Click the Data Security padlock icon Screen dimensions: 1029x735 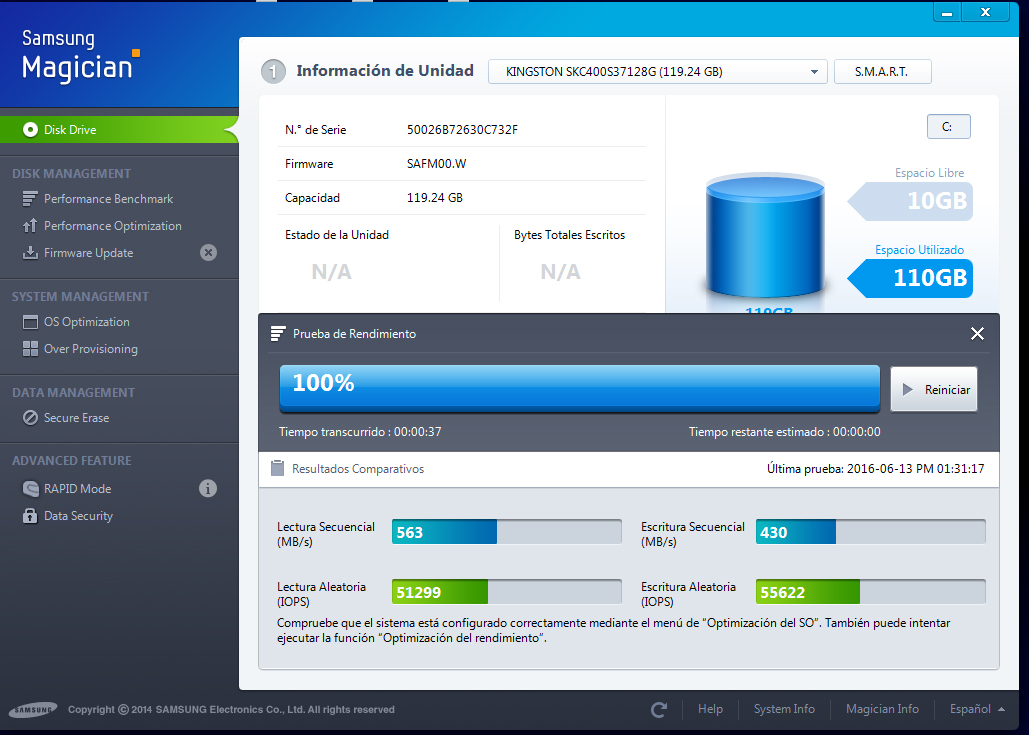click(30, 516)
